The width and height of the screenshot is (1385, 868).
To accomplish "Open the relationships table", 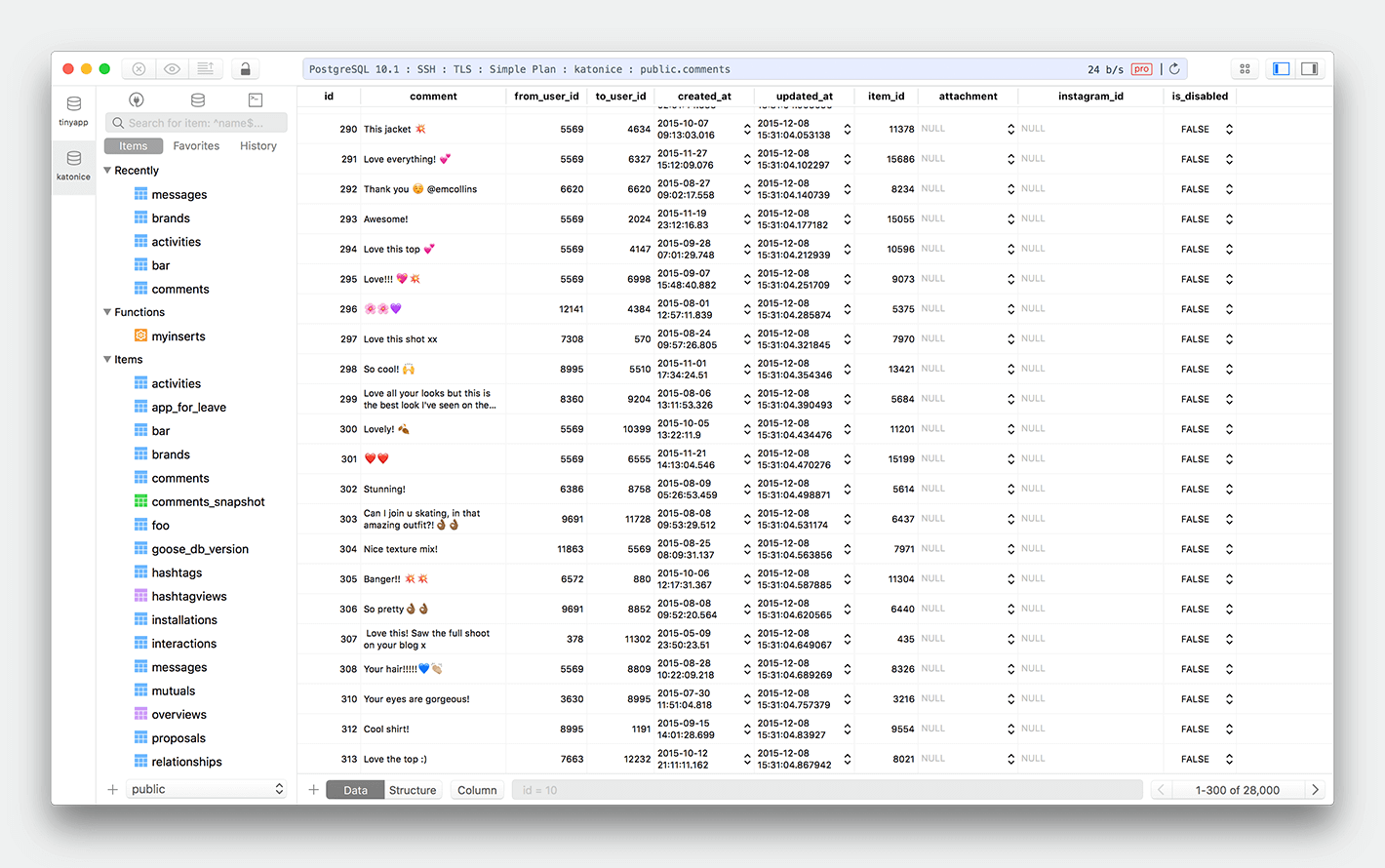I will [x=186, y=763].
